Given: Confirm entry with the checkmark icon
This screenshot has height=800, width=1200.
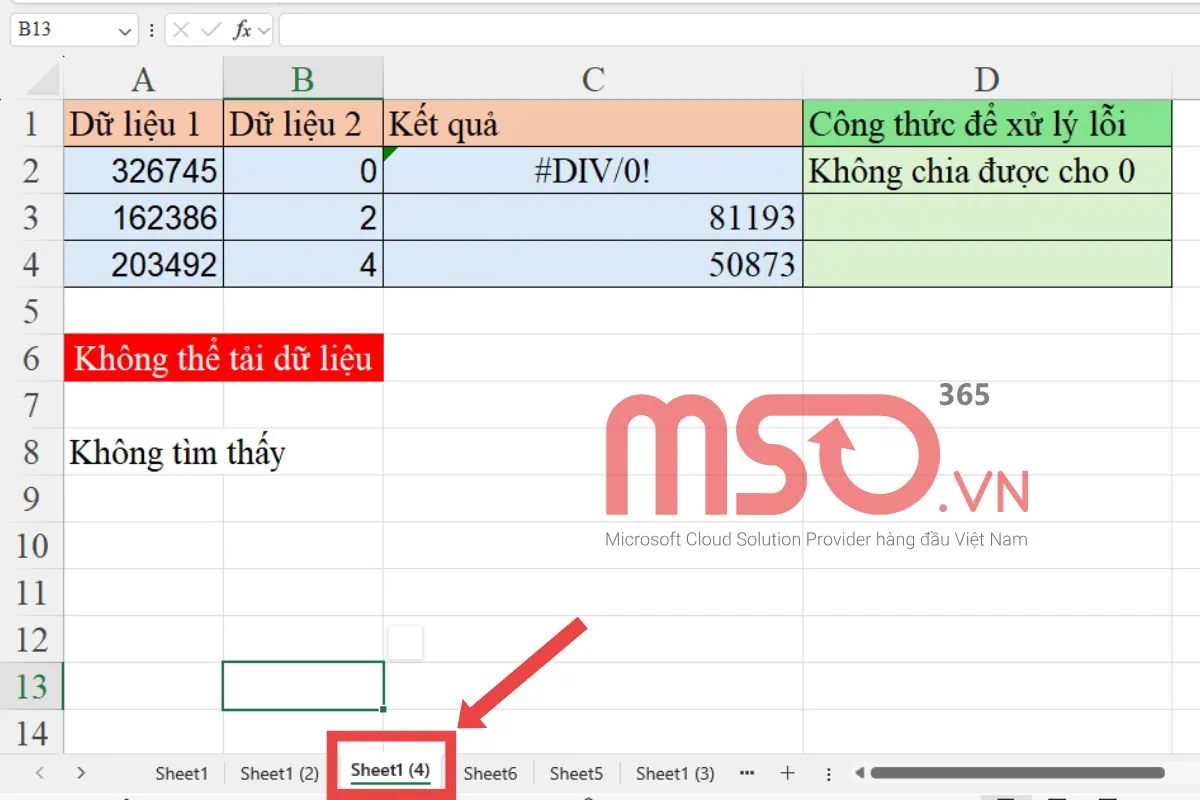Looking at the screenshot, I should tap(212, 29).
